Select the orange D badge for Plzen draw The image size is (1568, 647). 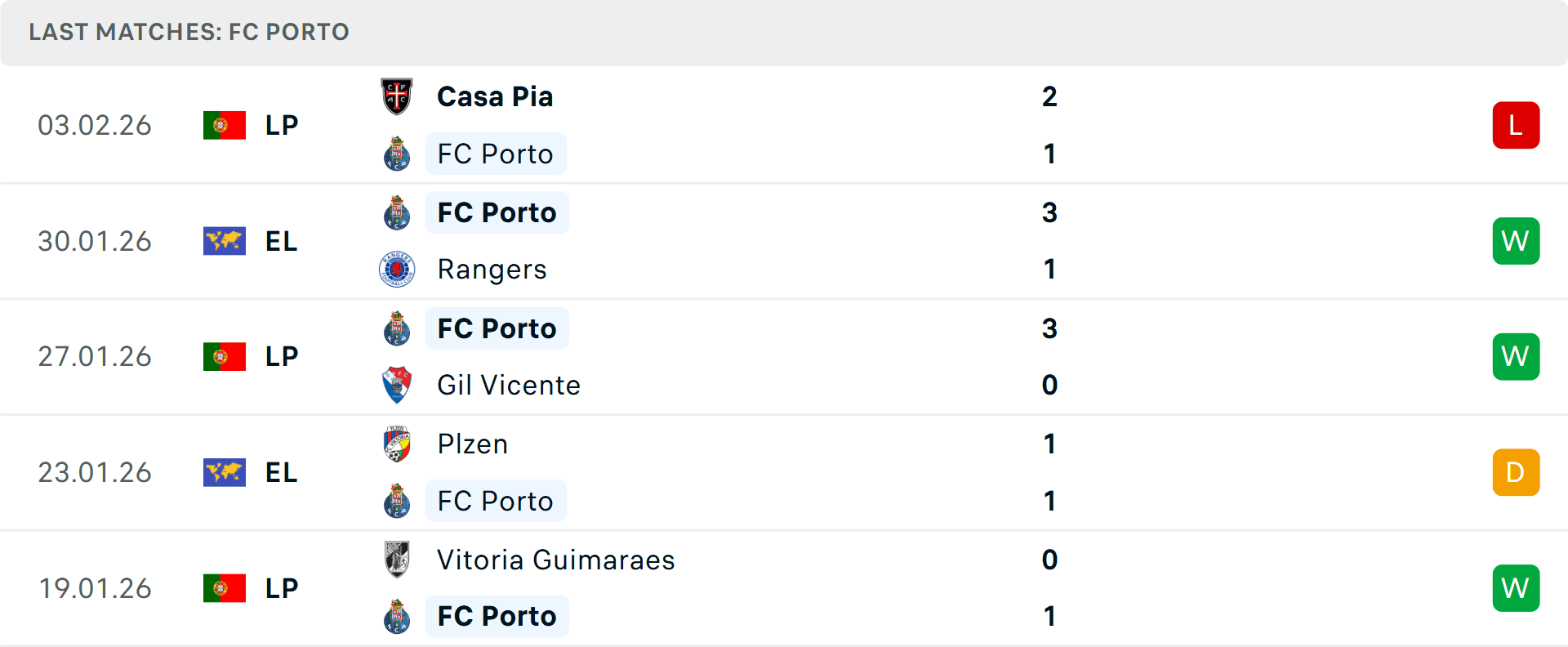(1516, 472)
